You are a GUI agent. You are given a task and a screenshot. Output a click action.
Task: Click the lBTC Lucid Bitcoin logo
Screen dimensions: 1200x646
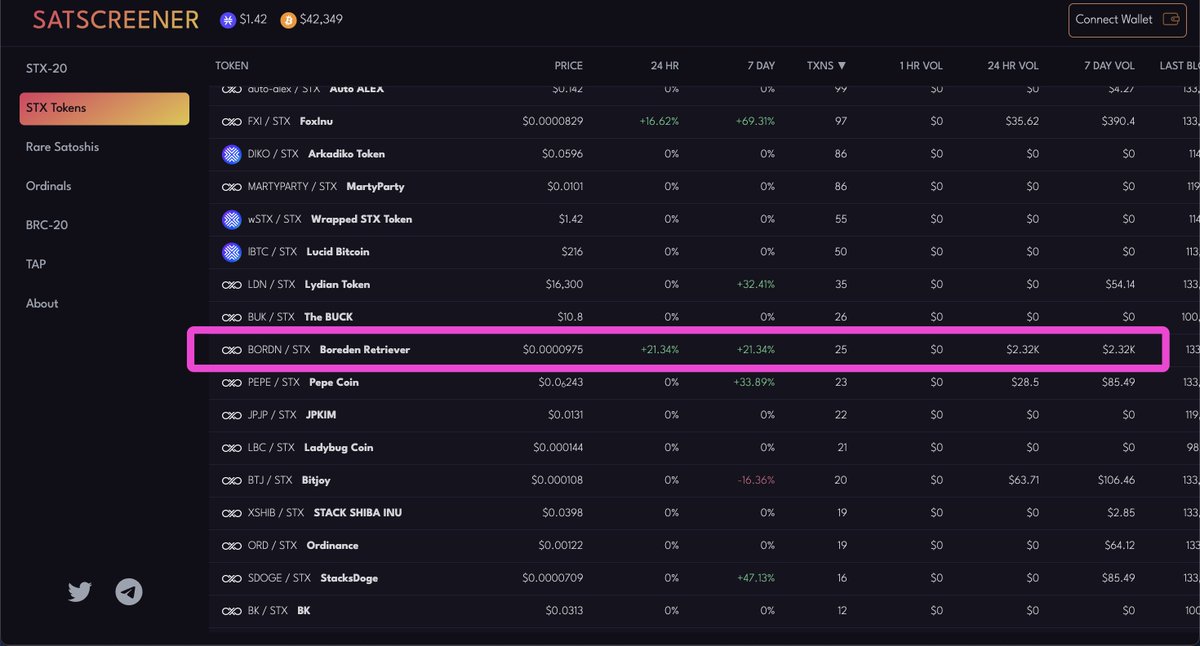(231, 252)
